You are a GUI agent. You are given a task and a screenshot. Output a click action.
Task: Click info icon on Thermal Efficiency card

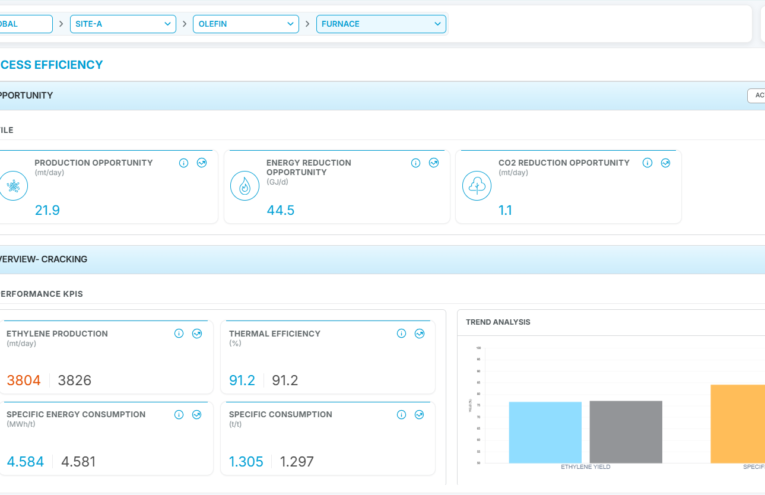(402, 334)
